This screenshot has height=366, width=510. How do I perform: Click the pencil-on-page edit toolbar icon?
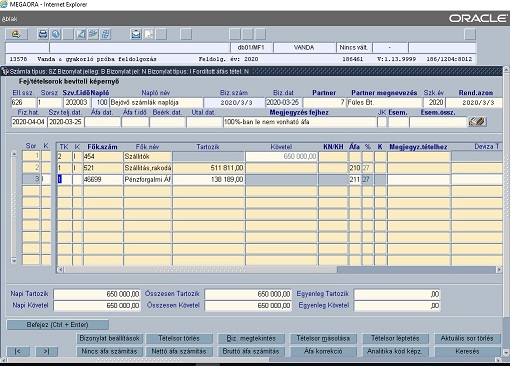pyautogui.click(x=81, y=34)
